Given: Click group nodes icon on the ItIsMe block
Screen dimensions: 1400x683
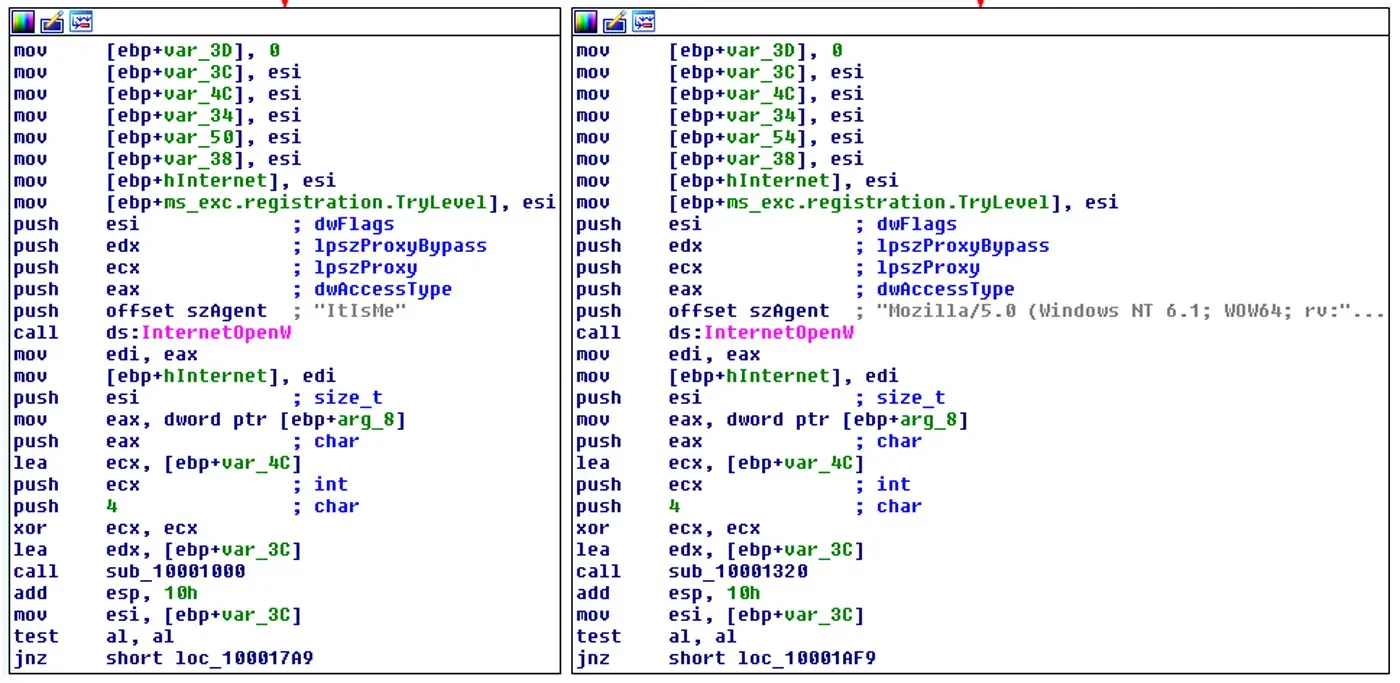Looking at the screenshot, I should point(80,21).
